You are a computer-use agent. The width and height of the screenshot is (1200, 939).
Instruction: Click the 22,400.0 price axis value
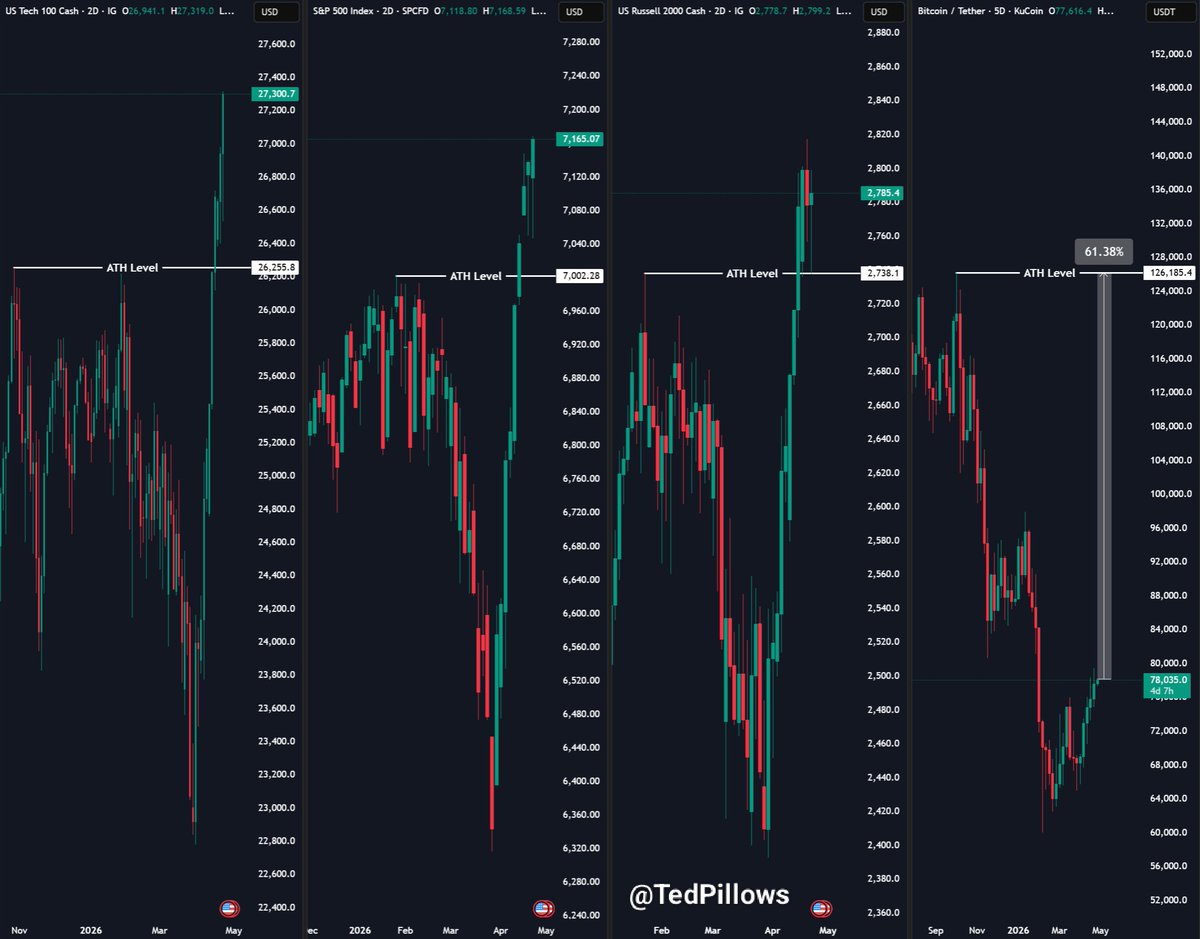point(276,907)
